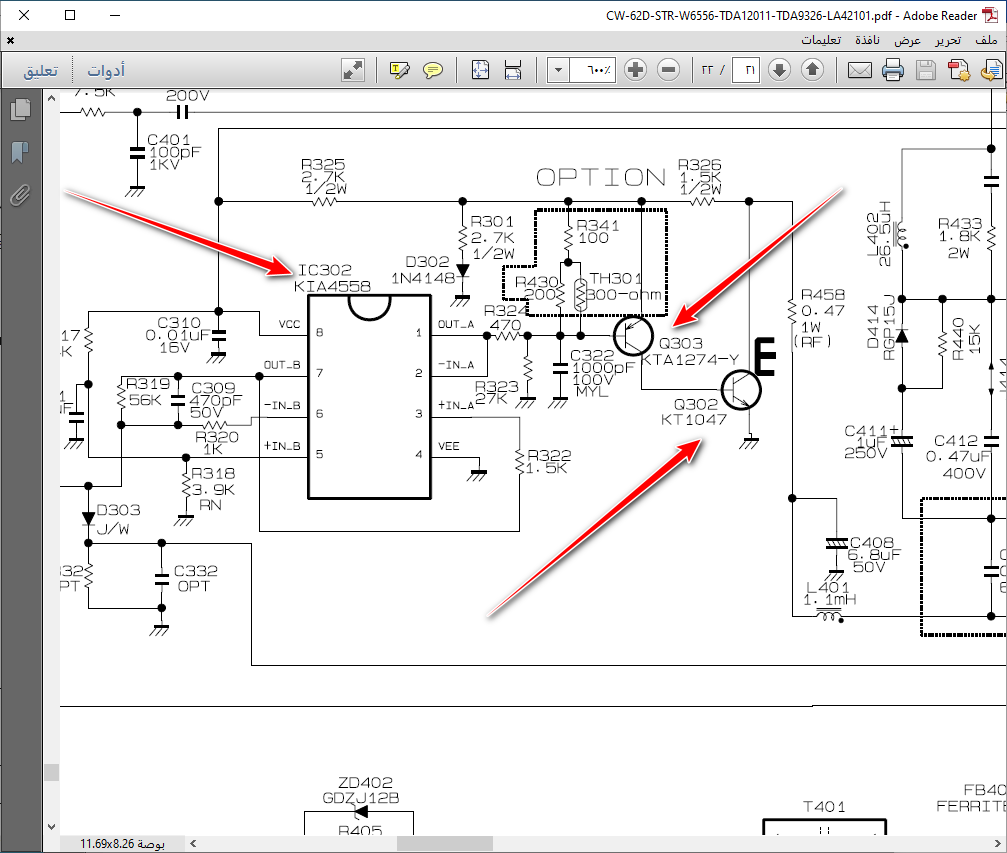The width and height of the screenshot is (1007, 853).
Task: Click the Open/Export file icon at toolbar edge
Action: pos(992,70)
